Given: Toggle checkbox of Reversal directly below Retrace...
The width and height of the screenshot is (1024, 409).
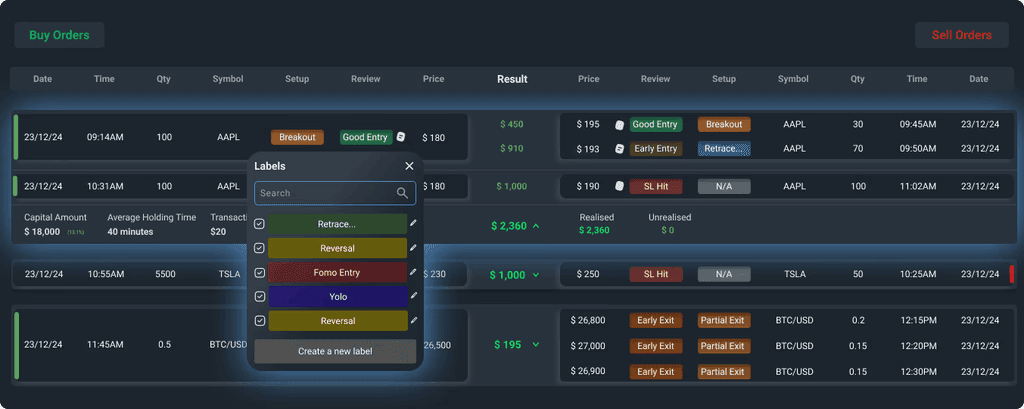Looking at the screenshot, I should click(259, 248).
